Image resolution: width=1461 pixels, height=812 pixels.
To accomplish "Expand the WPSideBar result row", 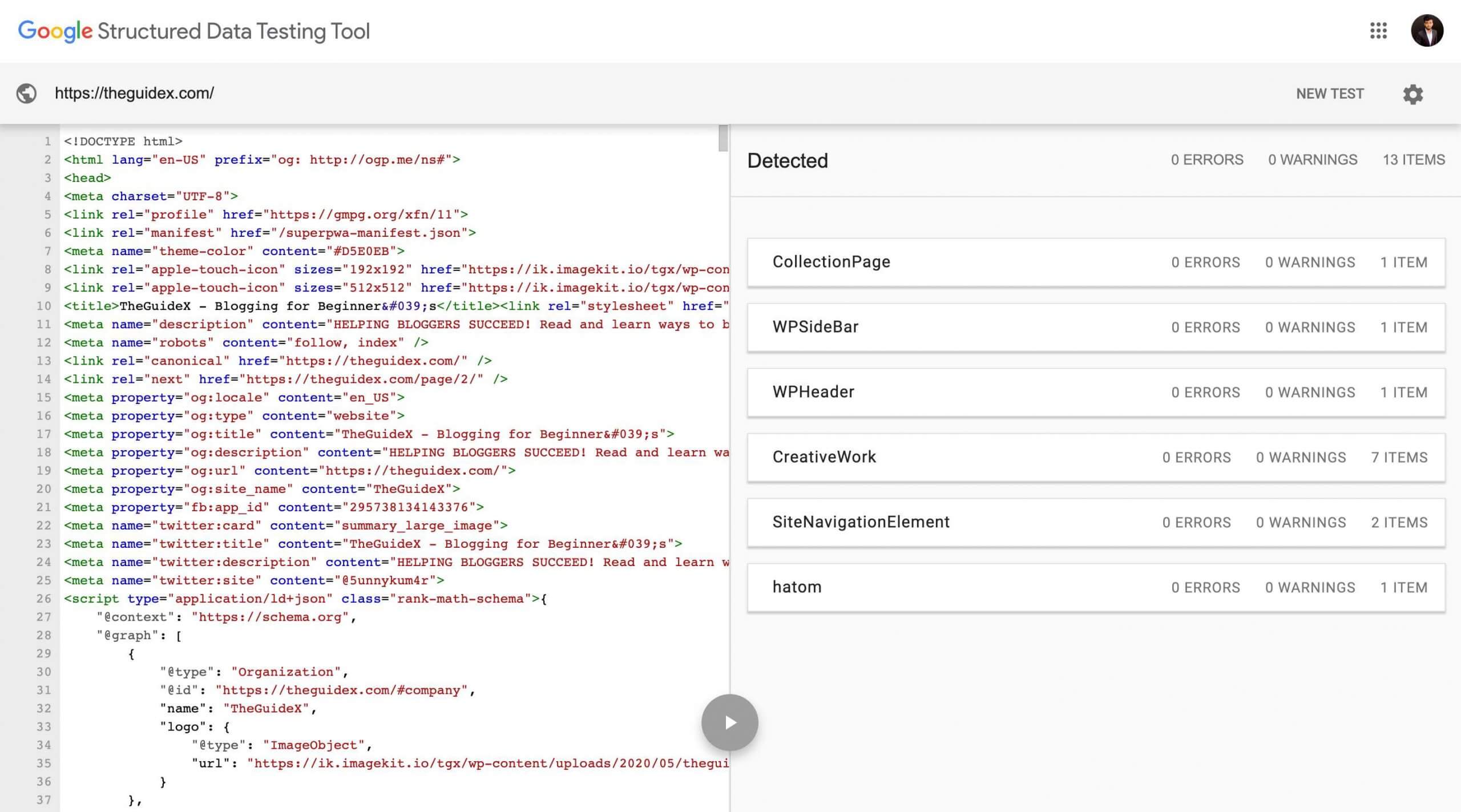I will [x=1096, y=328].
